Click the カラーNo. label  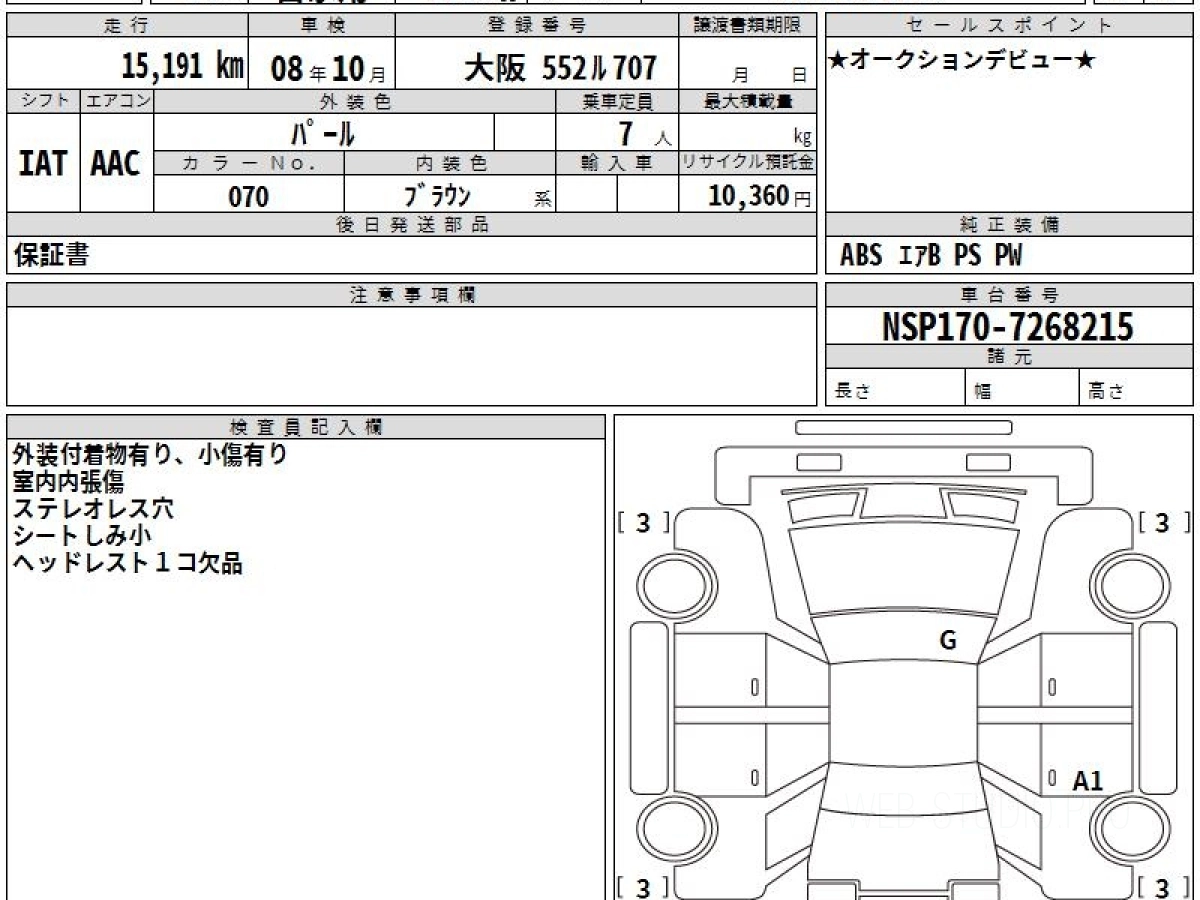click(249, 163)
